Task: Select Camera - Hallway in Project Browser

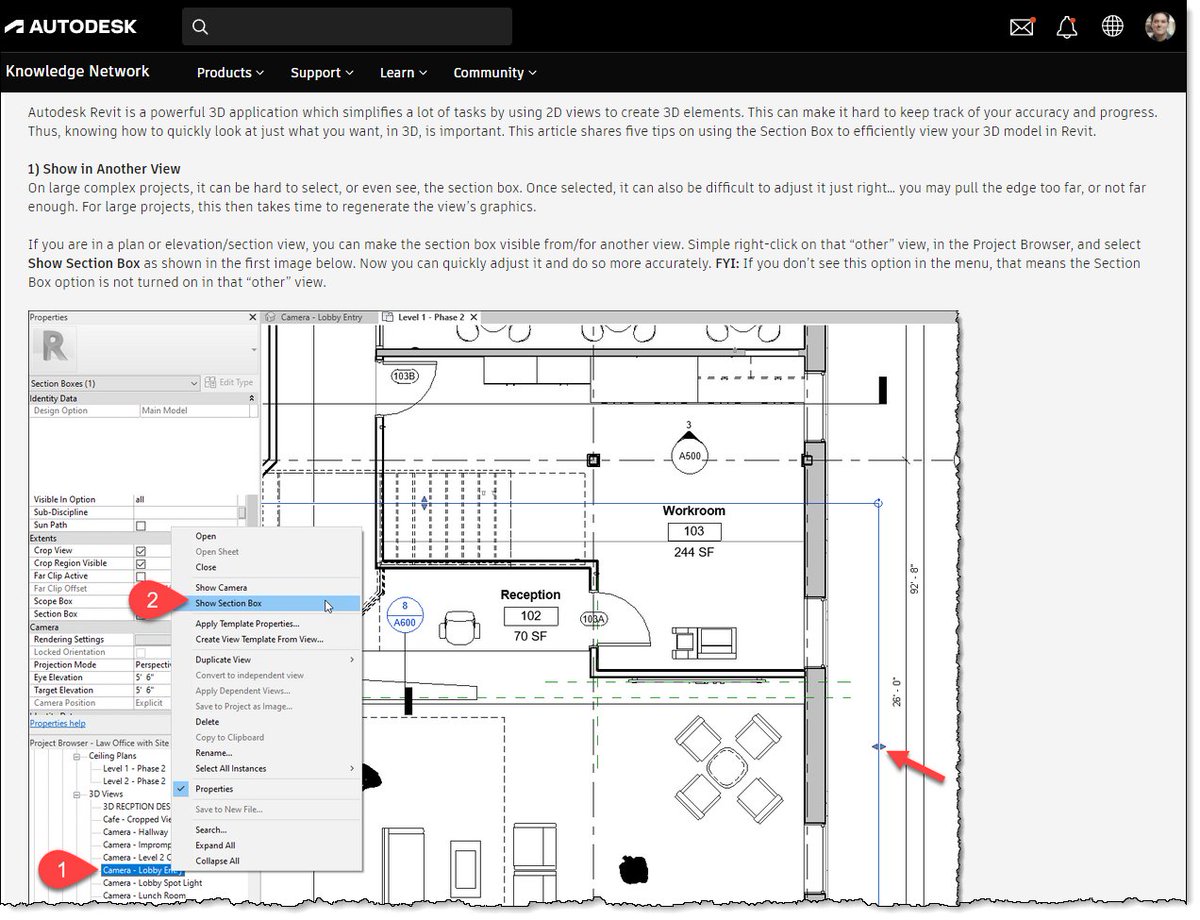Action: [137, 832]
